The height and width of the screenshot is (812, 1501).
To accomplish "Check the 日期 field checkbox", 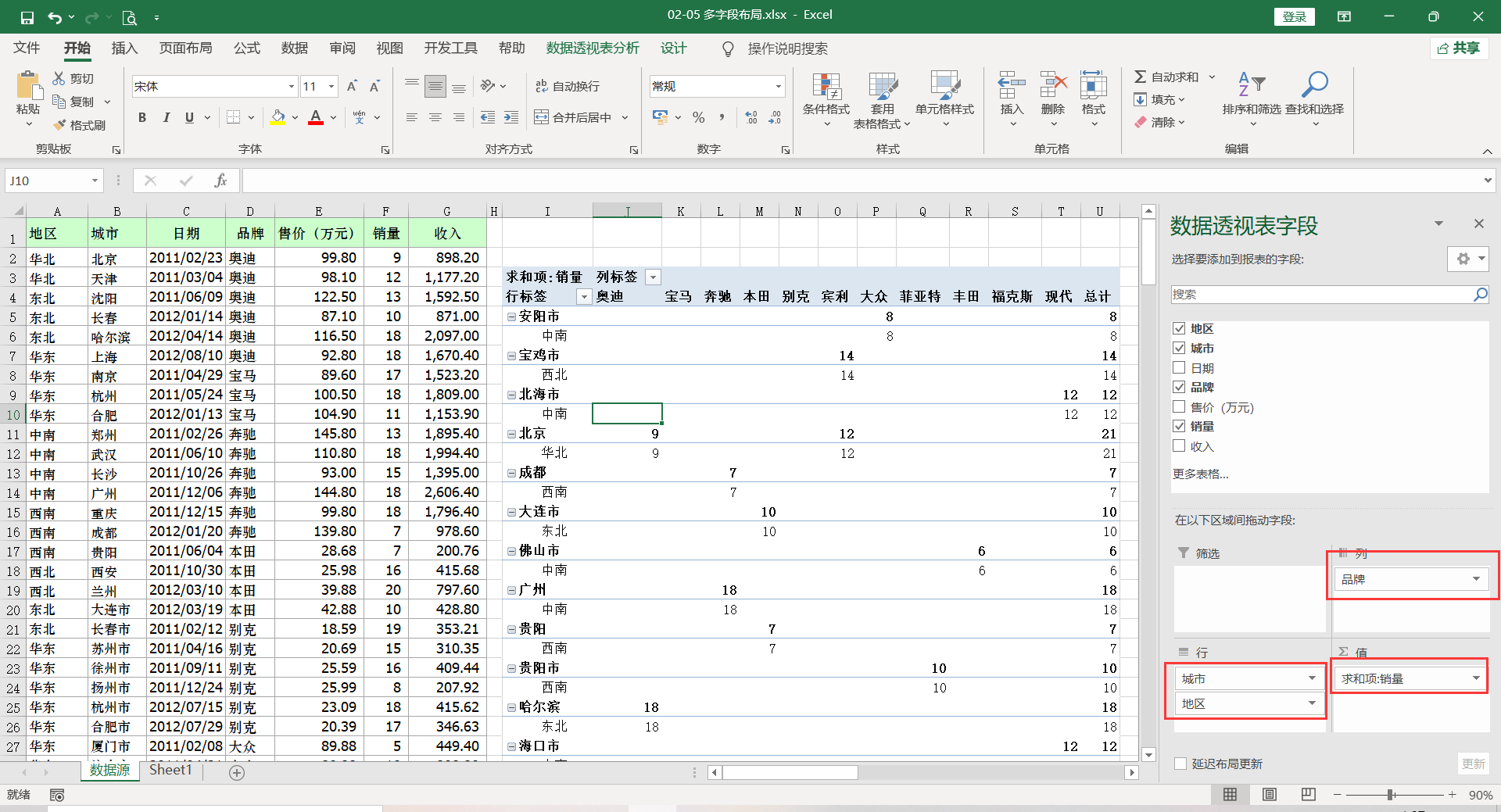I will click(x=1180, y=367).
